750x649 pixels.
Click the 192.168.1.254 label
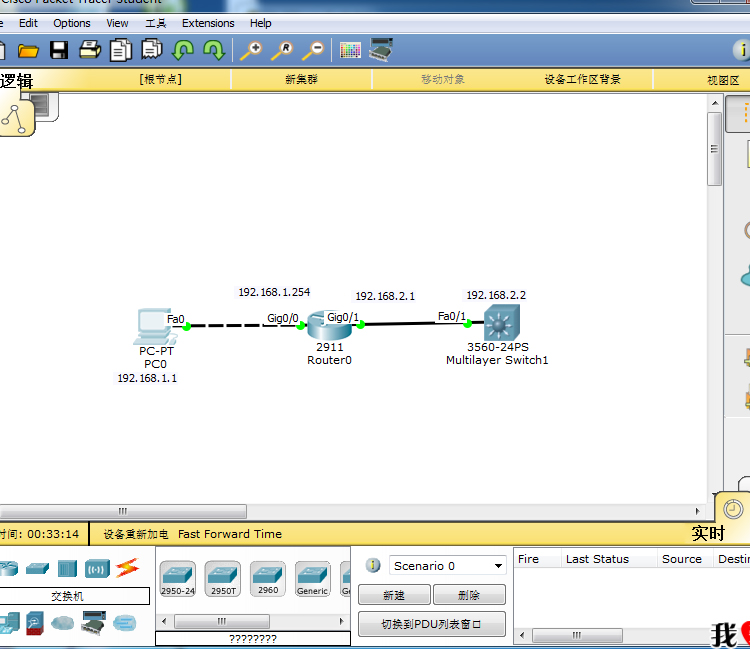click(274, 292)
